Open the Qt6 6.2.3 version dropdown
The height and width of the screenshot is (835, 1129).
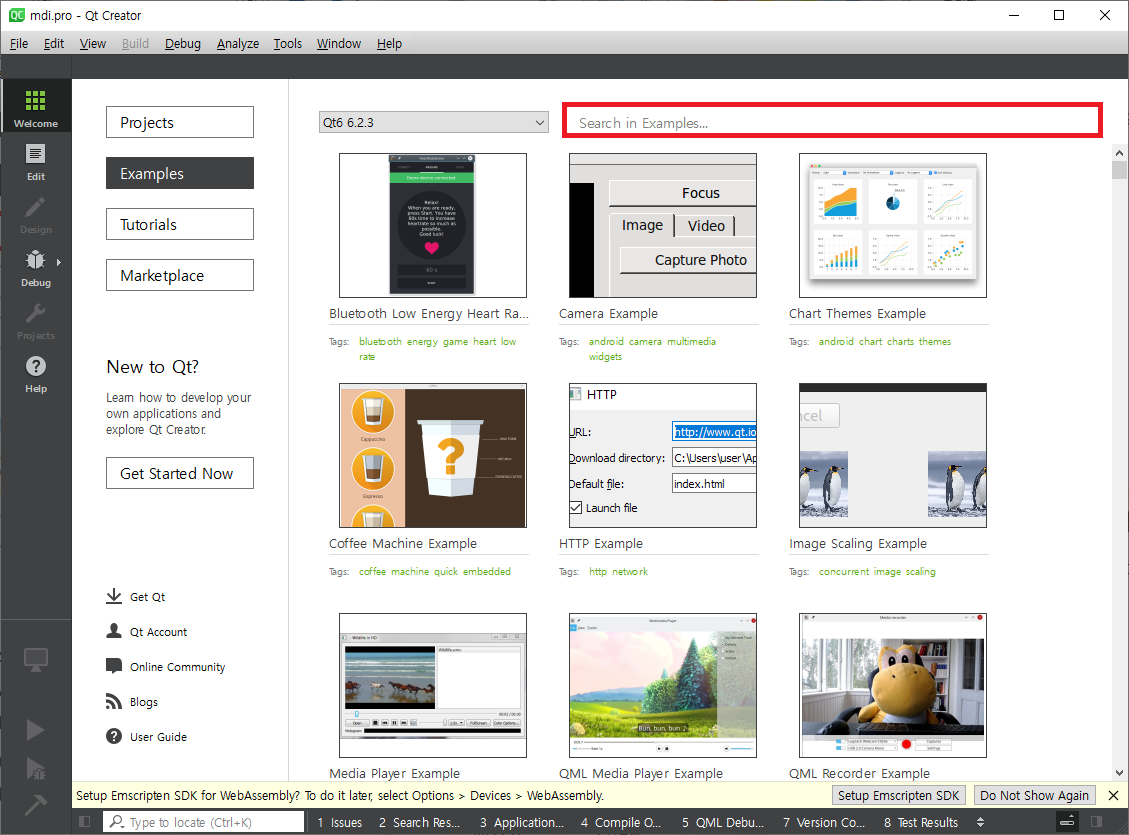(x=433, y=122)
